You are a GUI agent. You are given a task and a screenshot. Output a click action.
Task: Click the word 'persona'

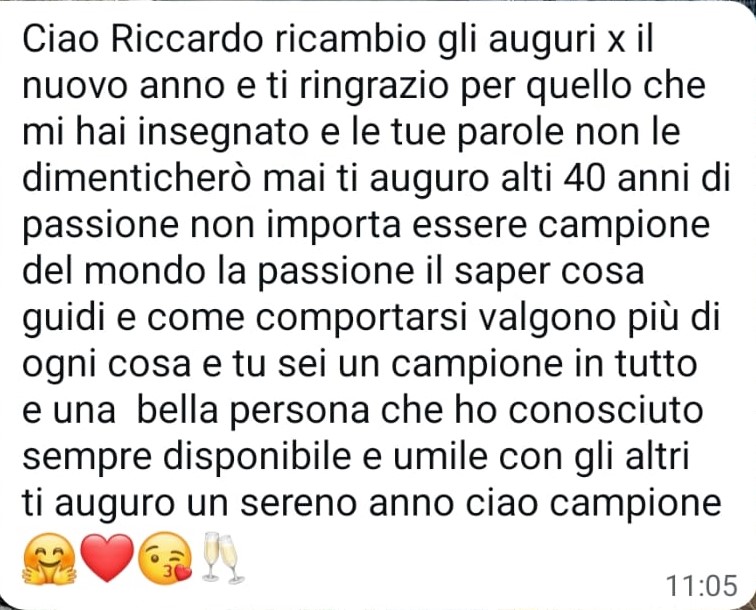click(x=299, y=411)
